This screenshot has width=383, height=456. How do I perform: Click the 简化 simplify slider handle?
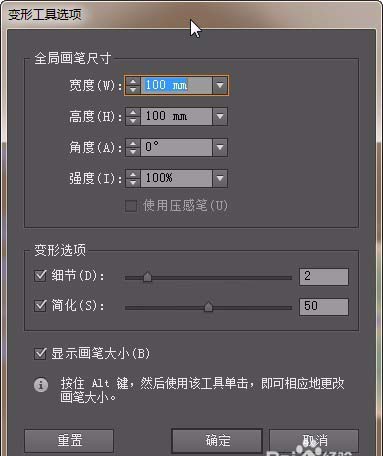tap(208, 306)
